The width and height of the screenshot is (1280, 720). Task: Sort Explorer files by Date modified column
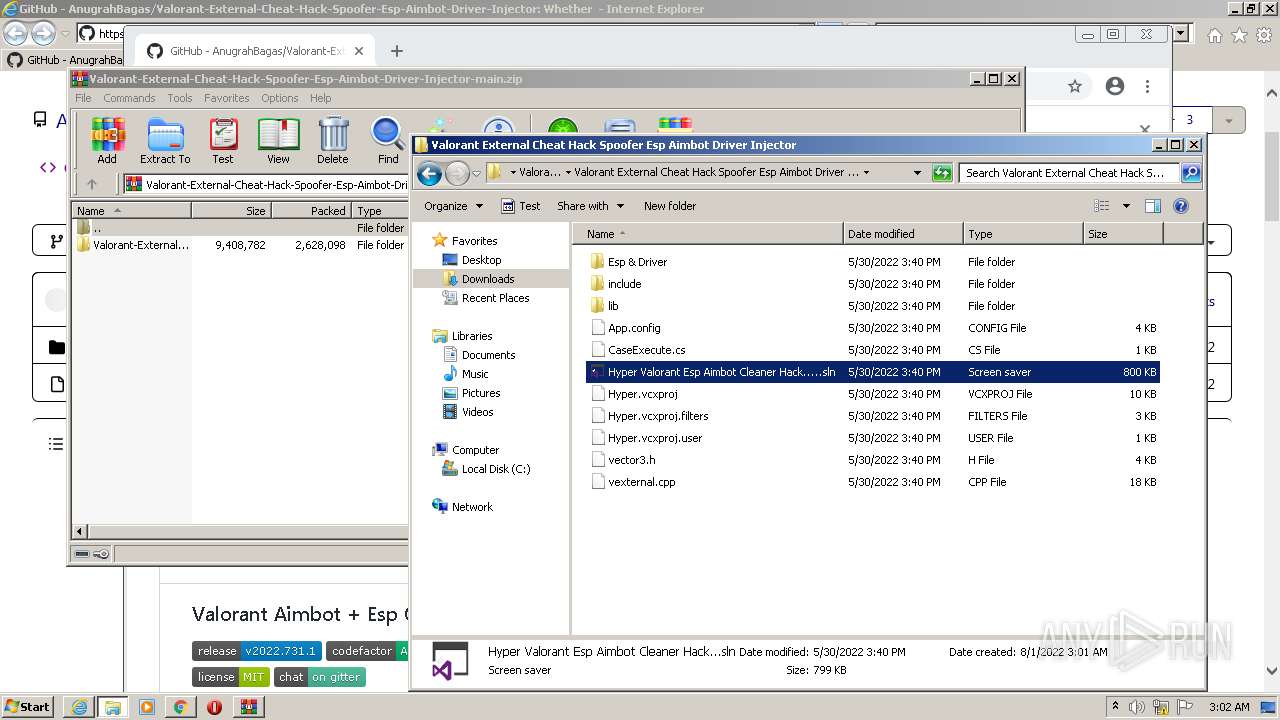pos(903,234)
